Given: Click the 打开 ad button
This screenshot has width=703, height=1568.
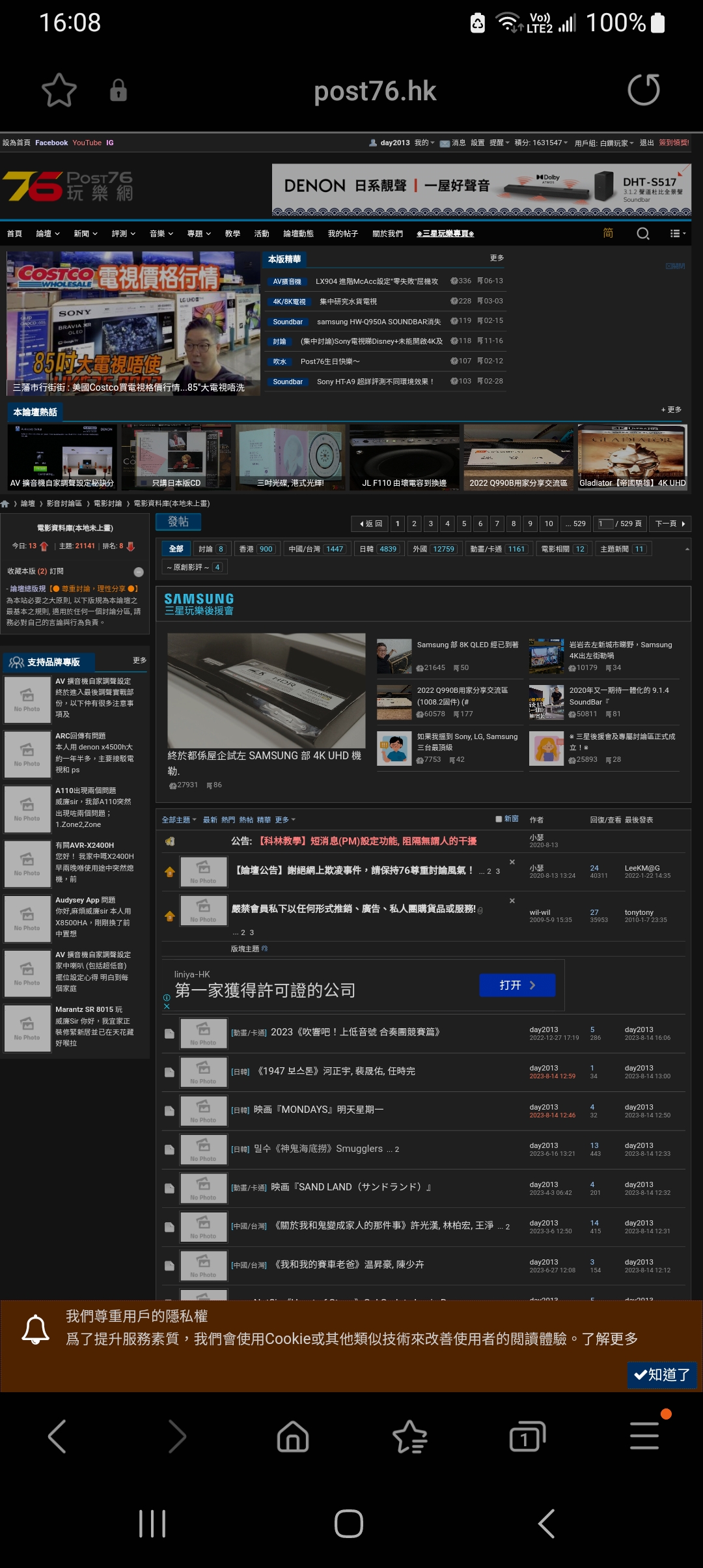Looking at the screenshot, I should click(x=517, y=985).
